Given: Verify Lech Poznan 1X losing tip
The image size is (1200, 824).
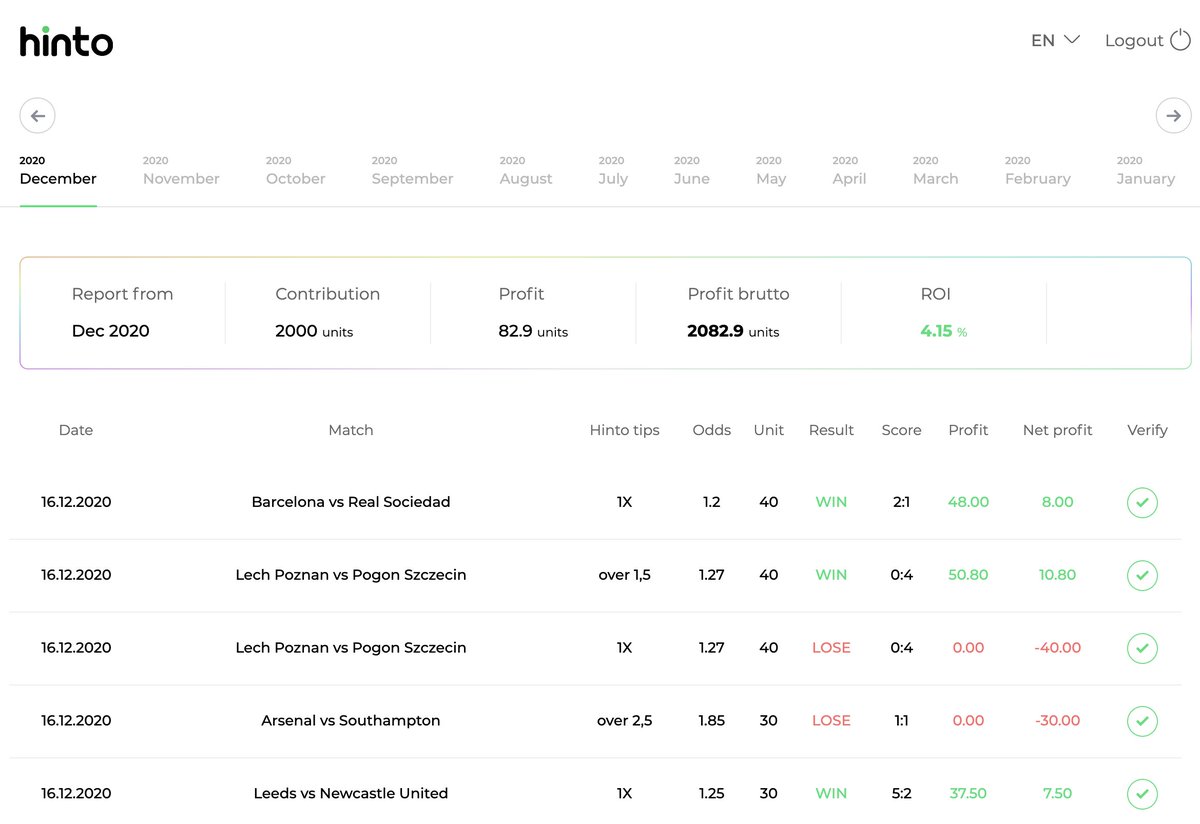Looking at the screenshot, I should point(1142,648).
